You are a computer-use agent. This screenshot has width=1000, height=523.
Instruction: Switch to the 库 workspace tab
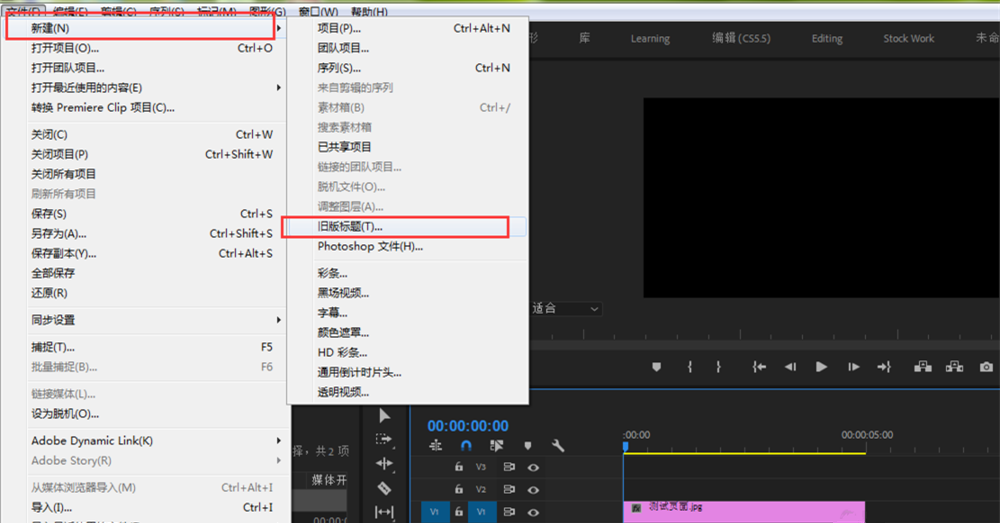tap(584, 38)
